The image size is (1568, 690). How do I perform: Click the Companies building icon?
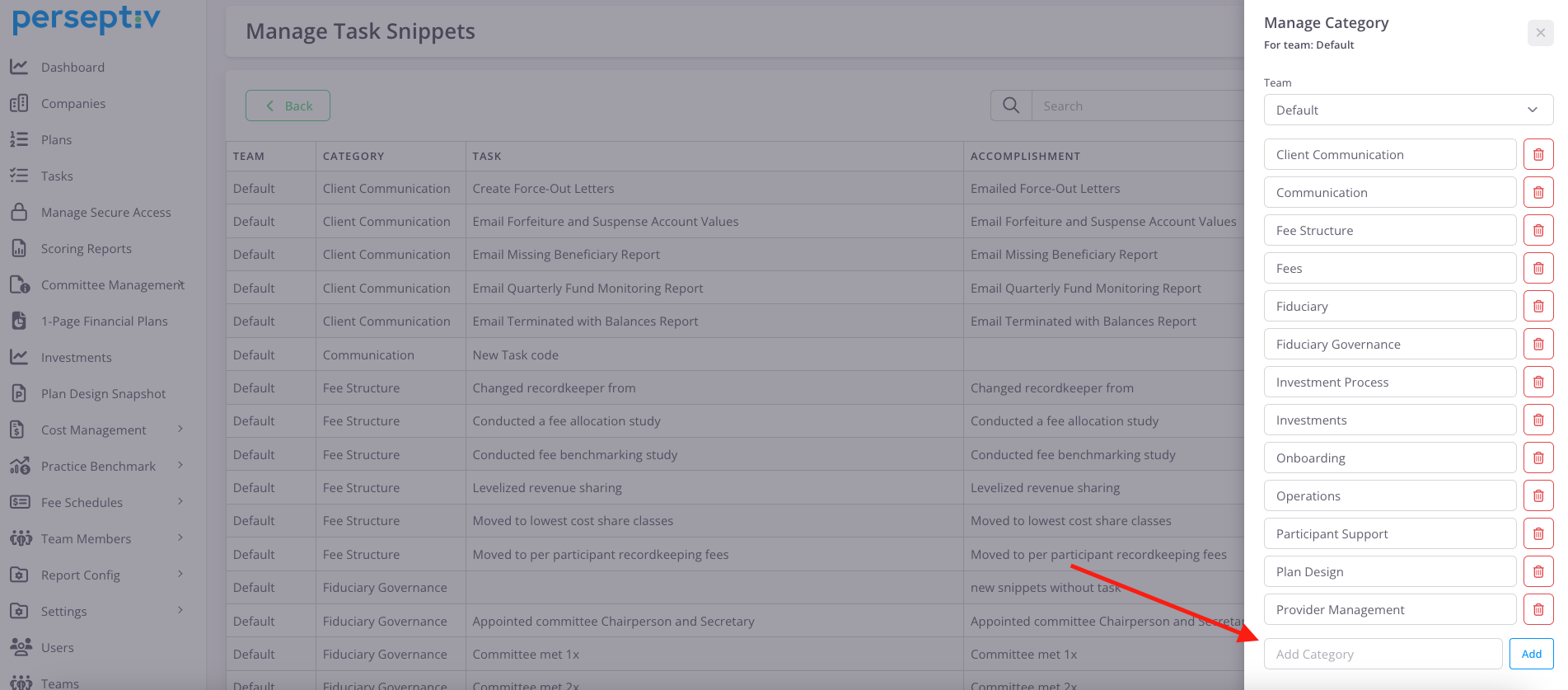[x=19, y=103]
